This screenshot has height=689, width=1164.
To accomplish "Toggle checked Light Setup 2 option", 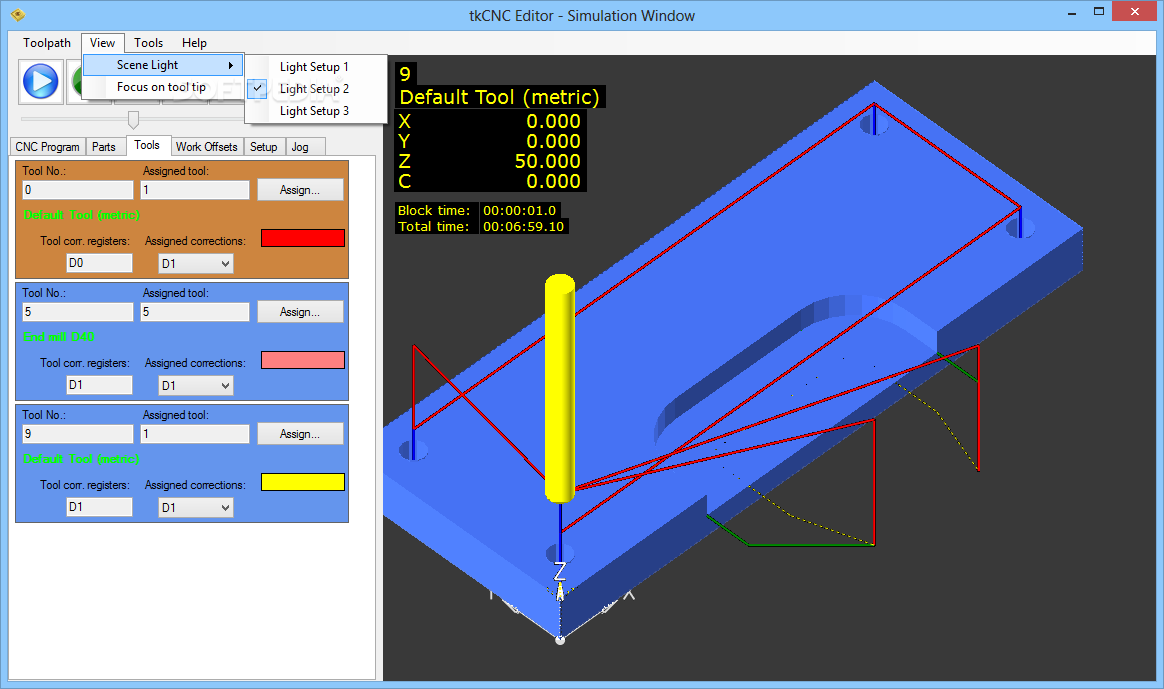I will point(315,89).
